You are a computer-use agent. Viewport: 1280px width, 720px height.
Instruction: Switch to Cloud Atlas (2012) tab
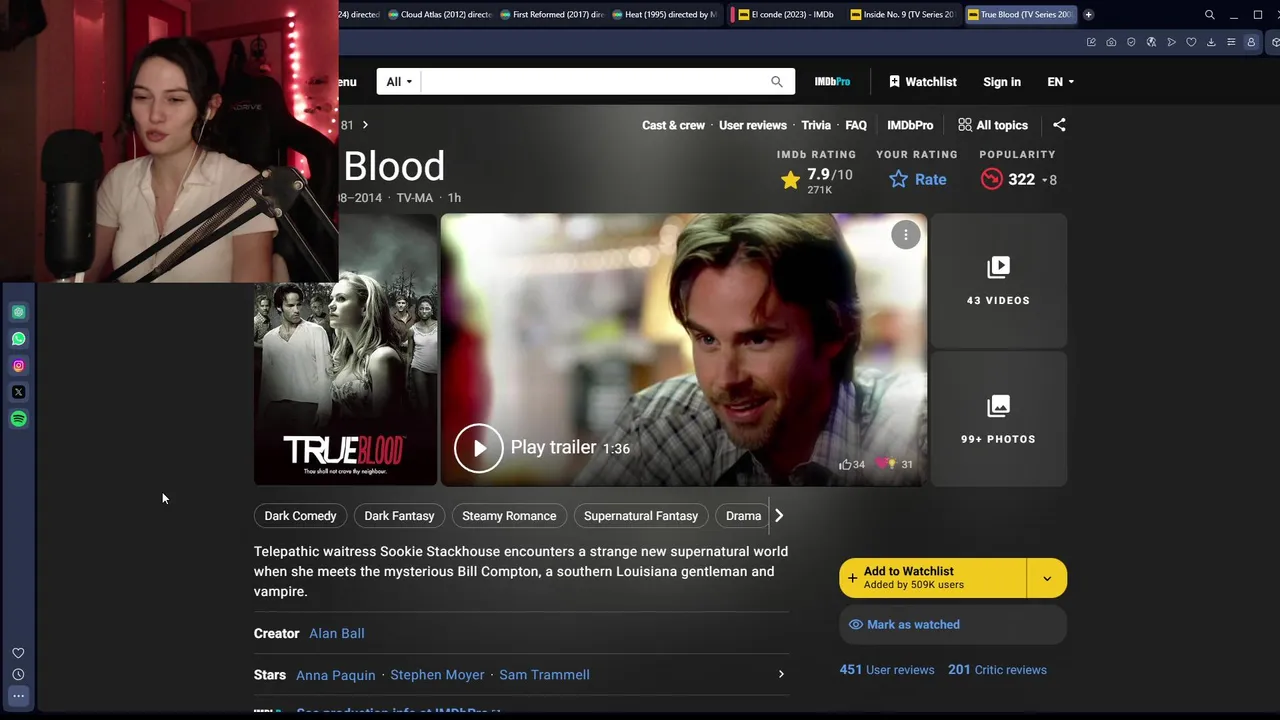pyautogui.click(x=440, y=15)
